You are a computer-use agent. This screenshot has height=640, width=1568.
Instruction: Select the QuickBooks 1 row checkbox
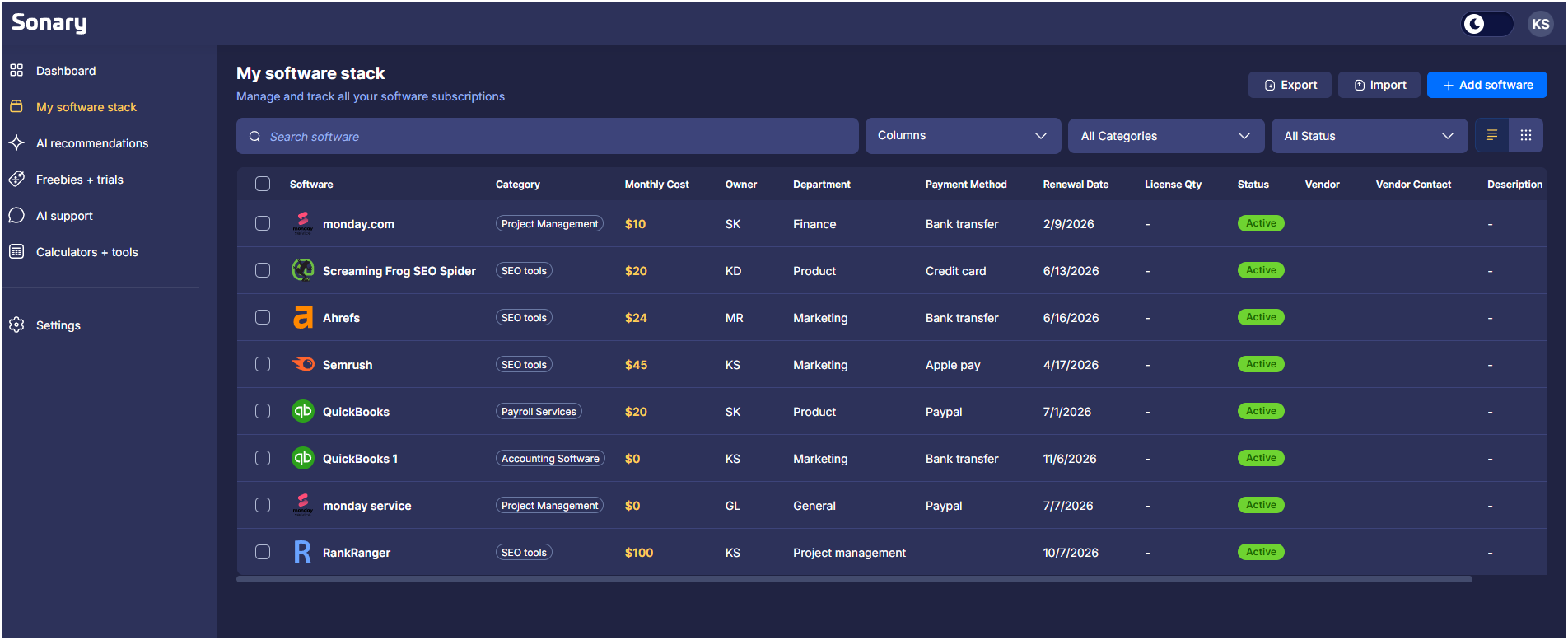[263, 458]
